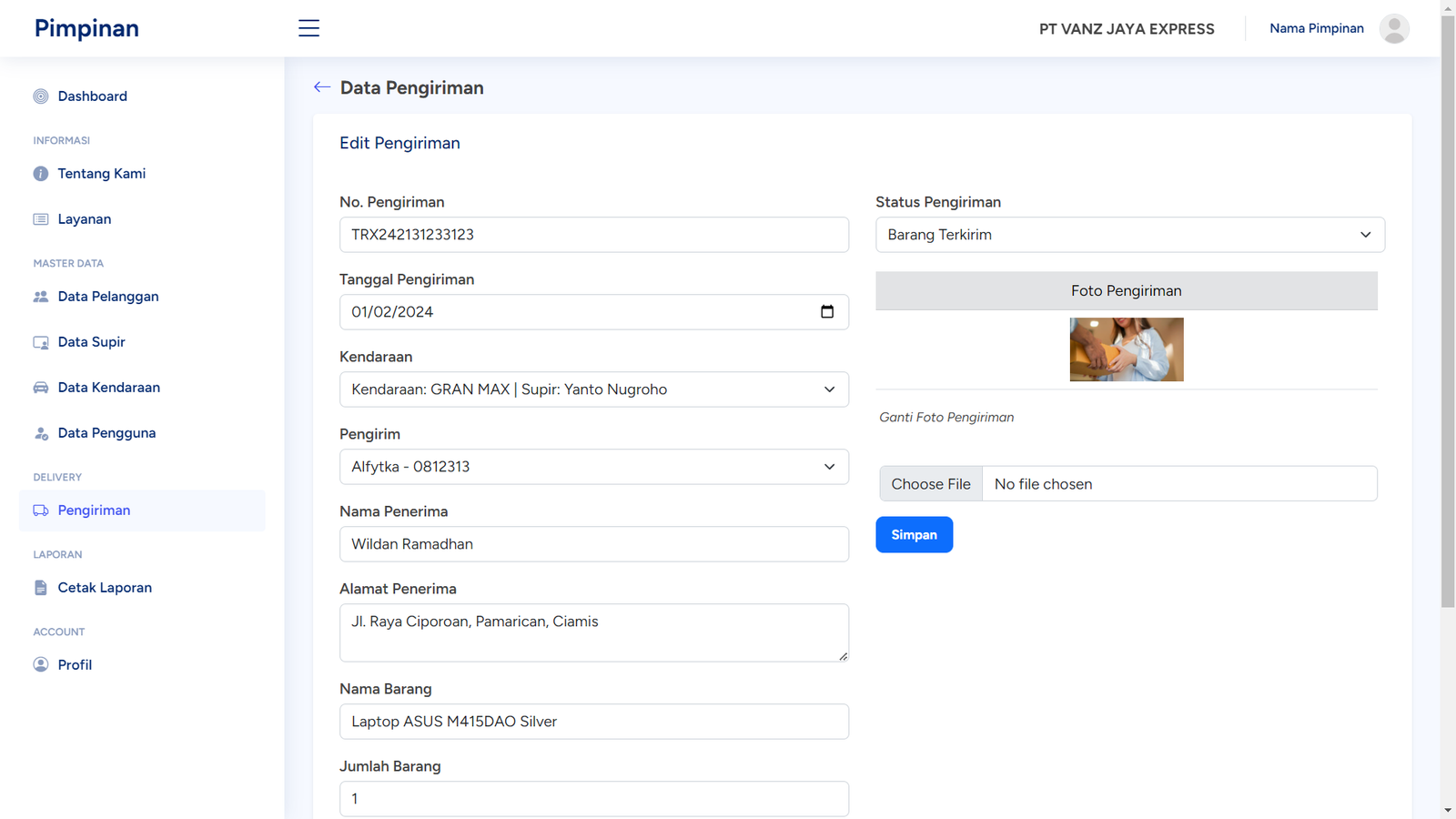Click the Dashboard sidebar icon
This screenshot has width=1456, height=819.
click(x=41, y=96)
